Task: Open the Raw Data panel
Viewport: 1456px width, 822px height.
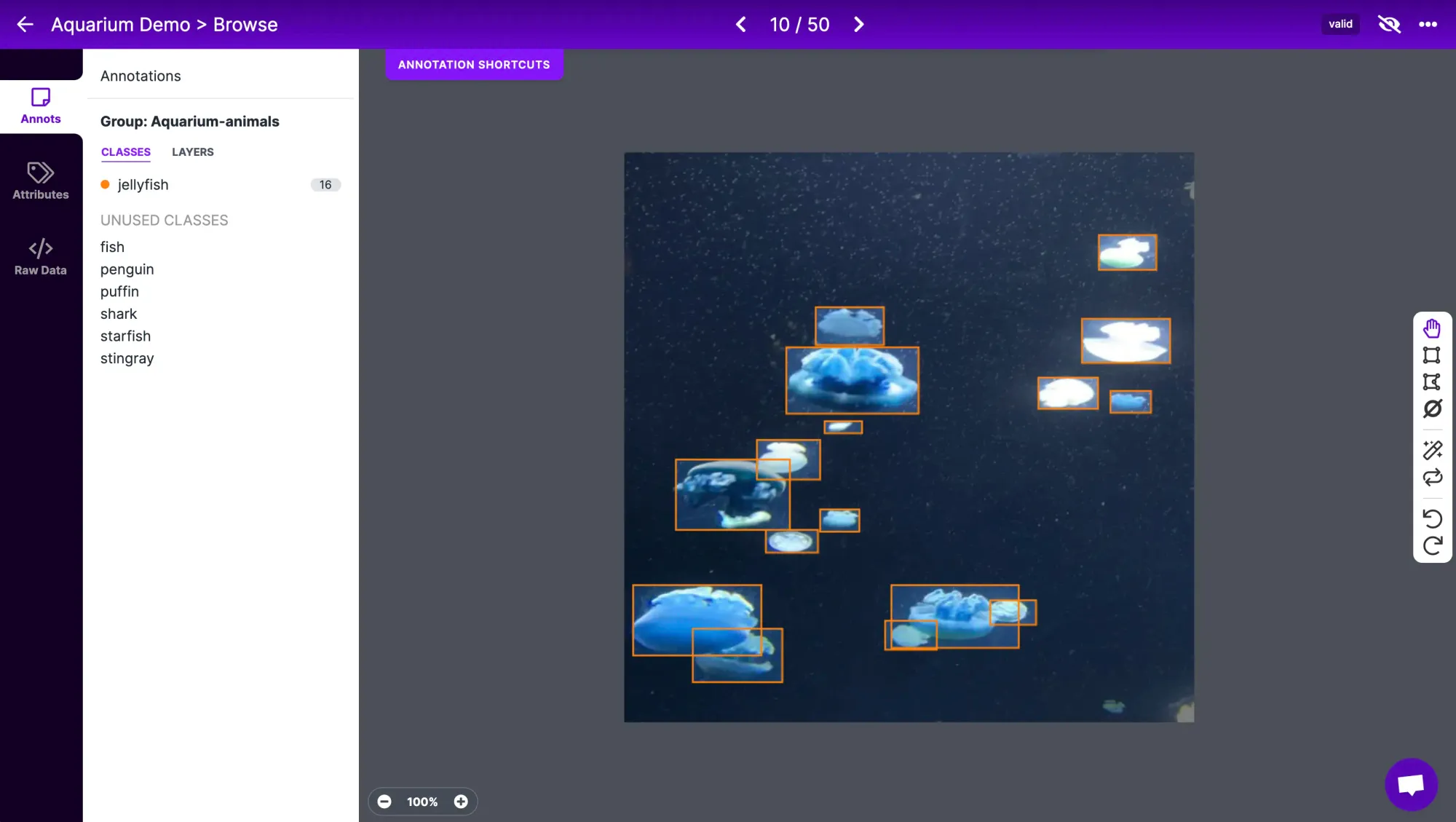Action: 41,256
